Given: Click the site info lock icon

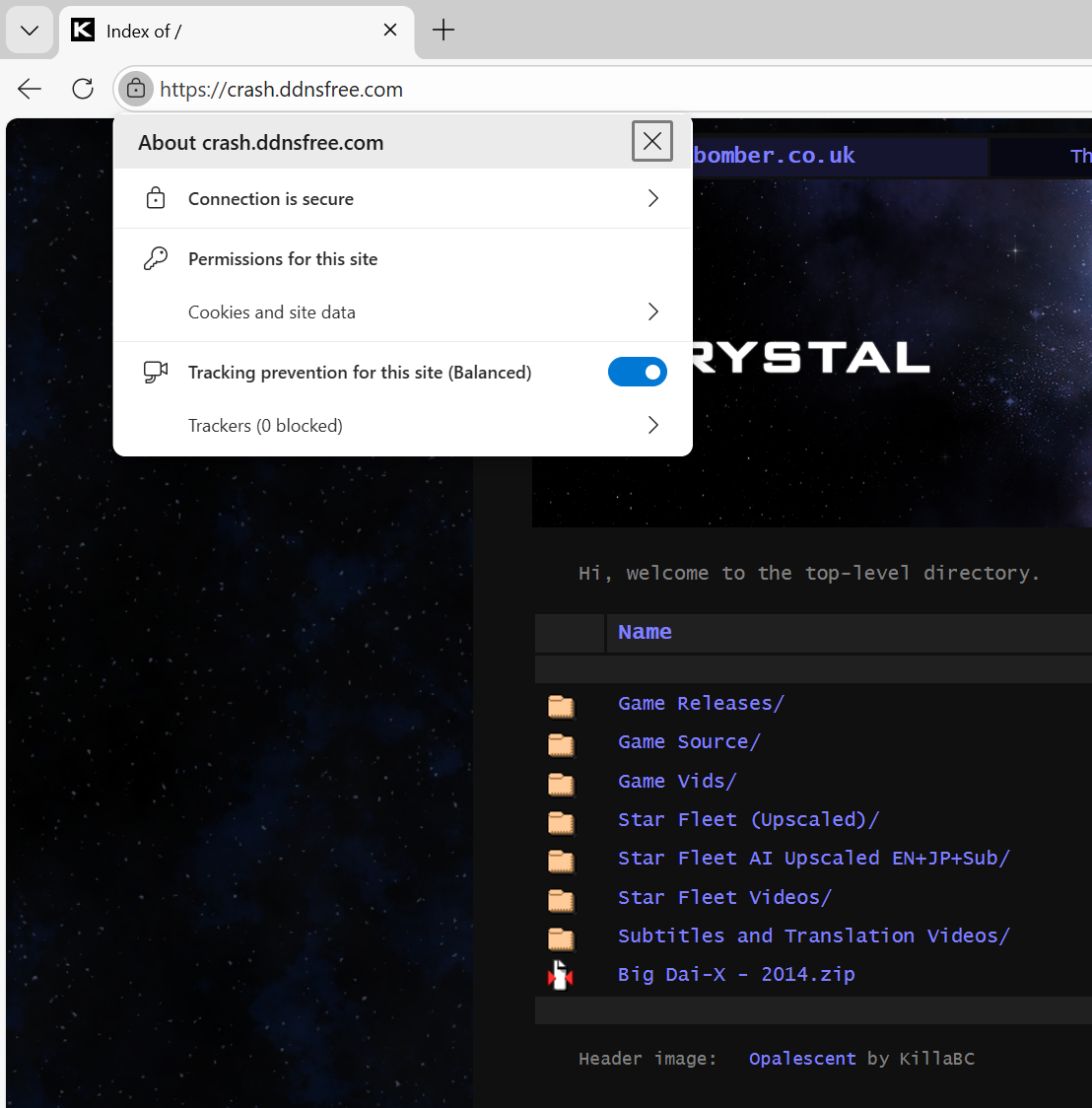Looking at the screenshot, I should coord(136,89).
